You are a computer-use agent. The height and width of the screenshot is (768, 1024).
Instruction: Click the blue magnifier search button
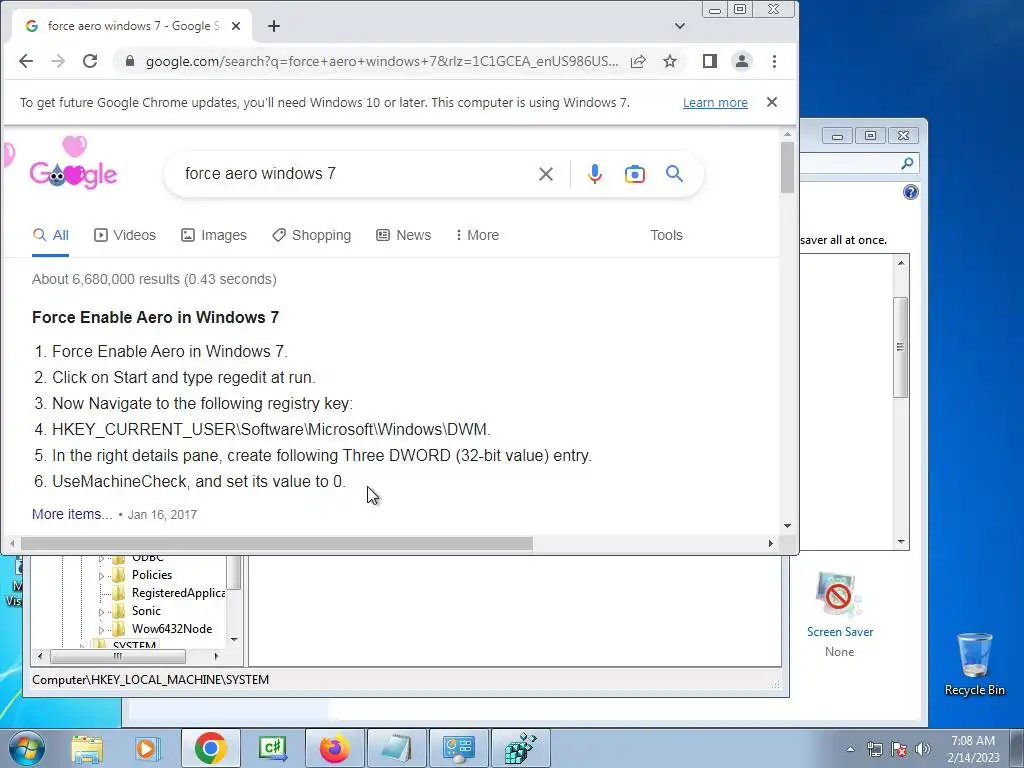point(675,174)
